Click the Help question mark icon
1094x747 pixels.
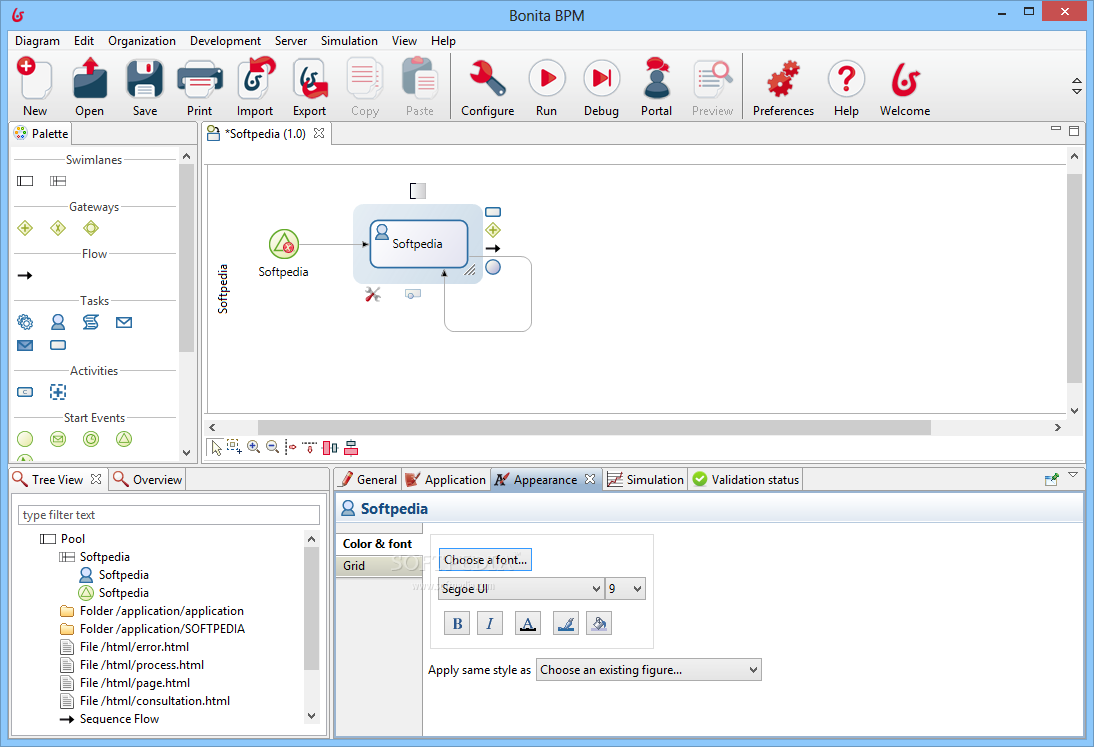[846, 88]
